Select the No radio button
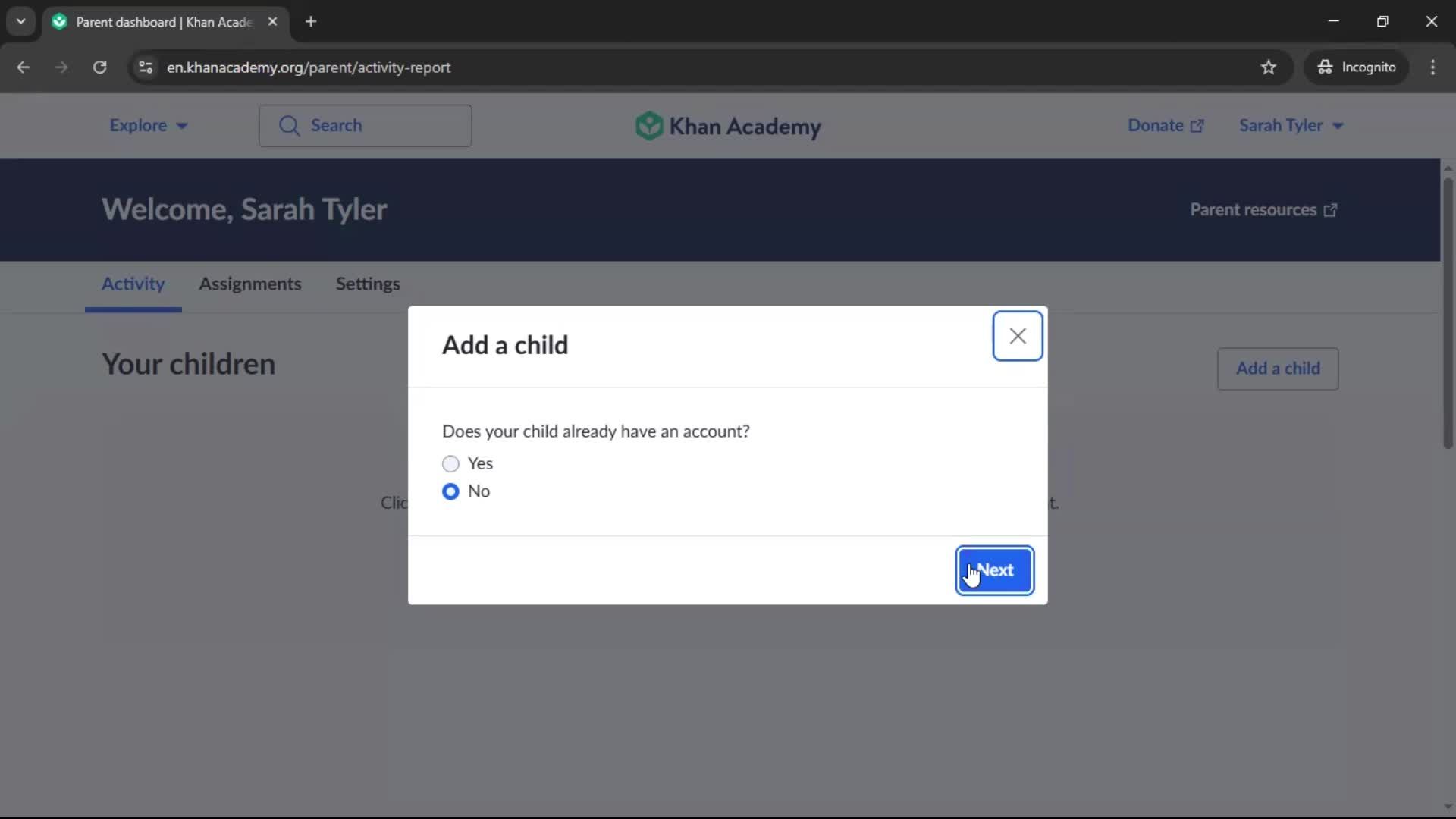The width and height of the screenshot is (1456, 819). [x=450, y=491]
